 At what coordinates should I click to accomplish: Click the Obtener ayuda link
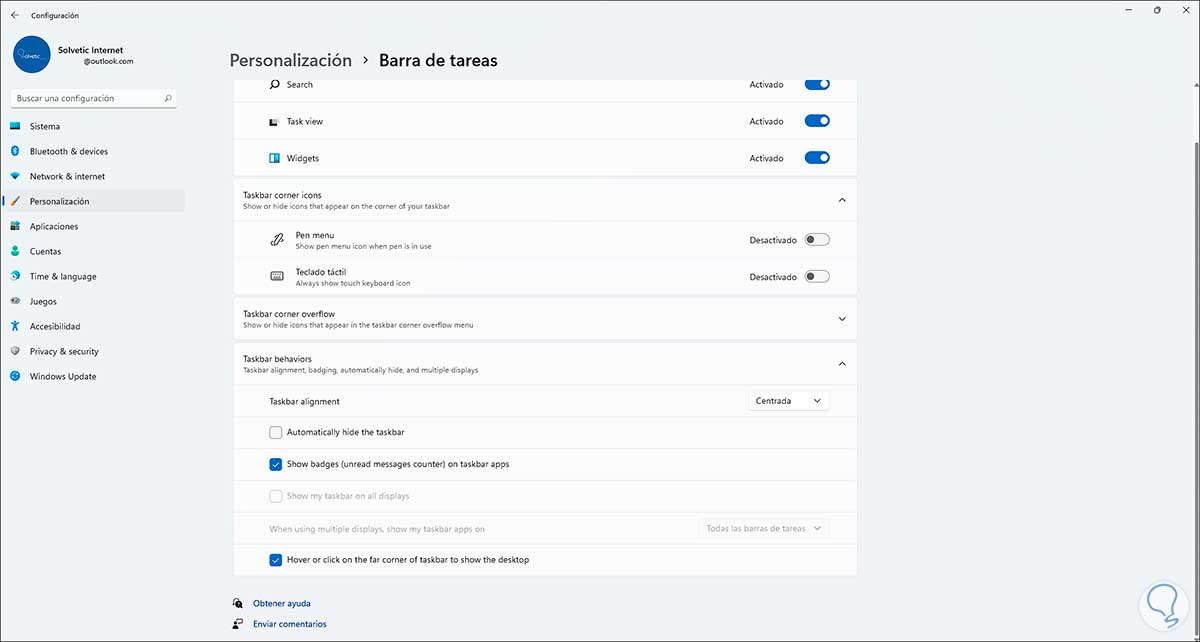[x=281, y=604]
